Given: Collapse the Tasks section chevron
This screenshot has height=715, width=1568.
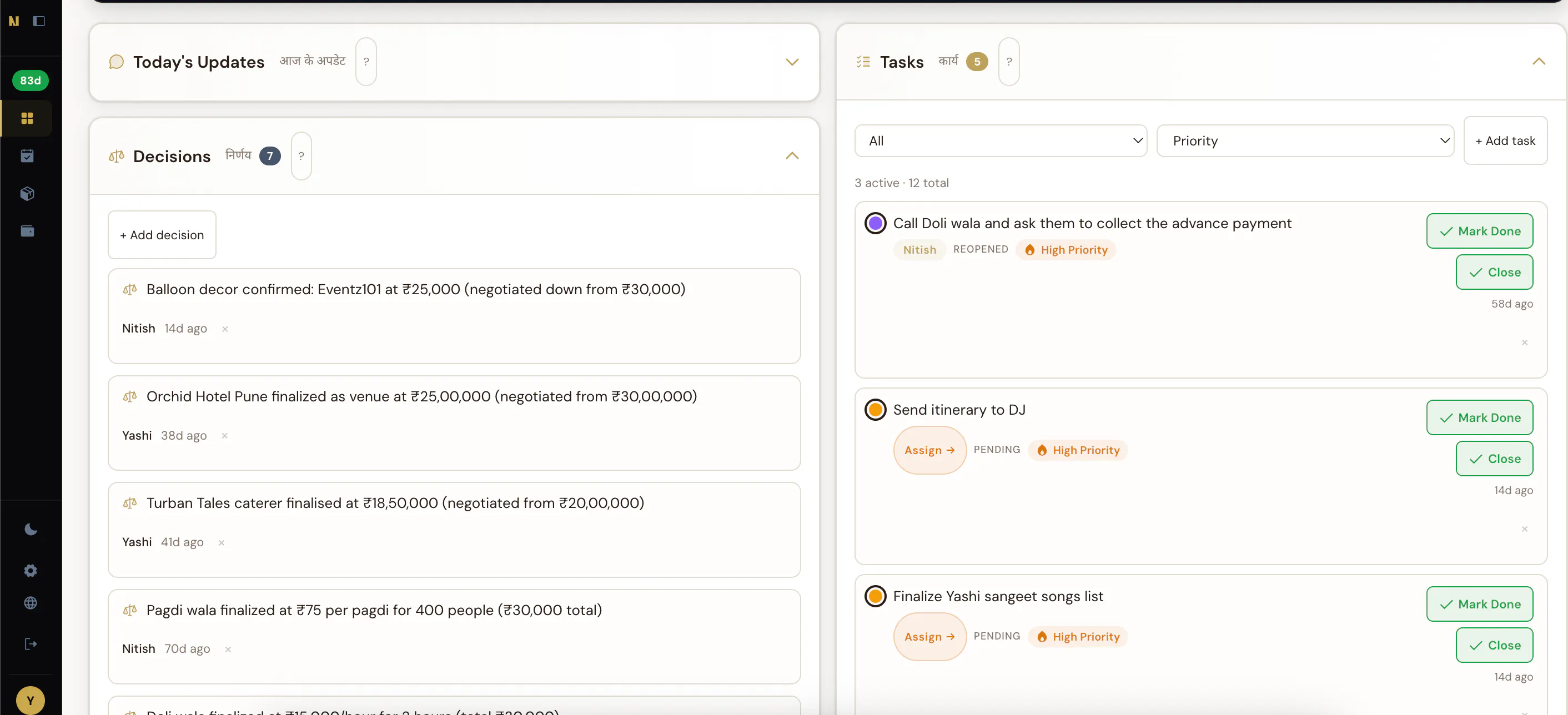Looking at the screenshot, I should tap(1539, 62).
